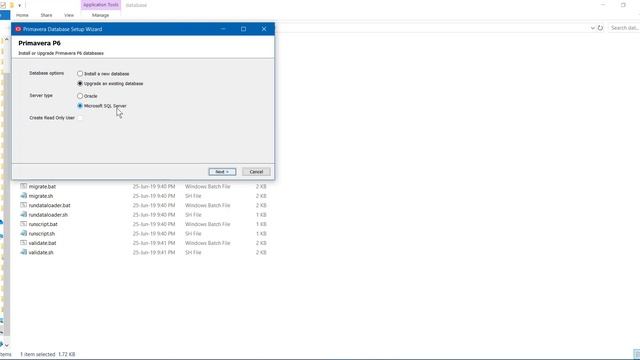Open the Share ribbon tab in Explorer

tap(46, 15)
